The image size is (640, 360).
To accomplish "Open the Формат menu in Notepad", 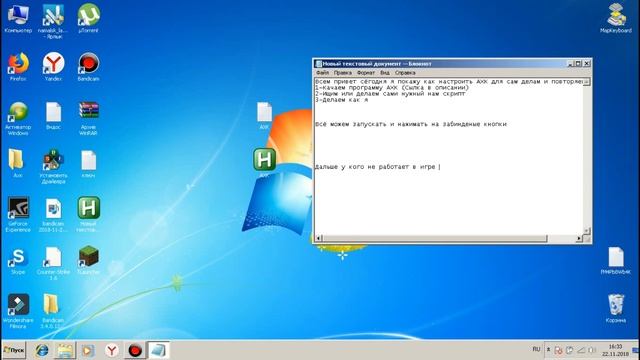I will pyautogui.click(x=366, y=73).
